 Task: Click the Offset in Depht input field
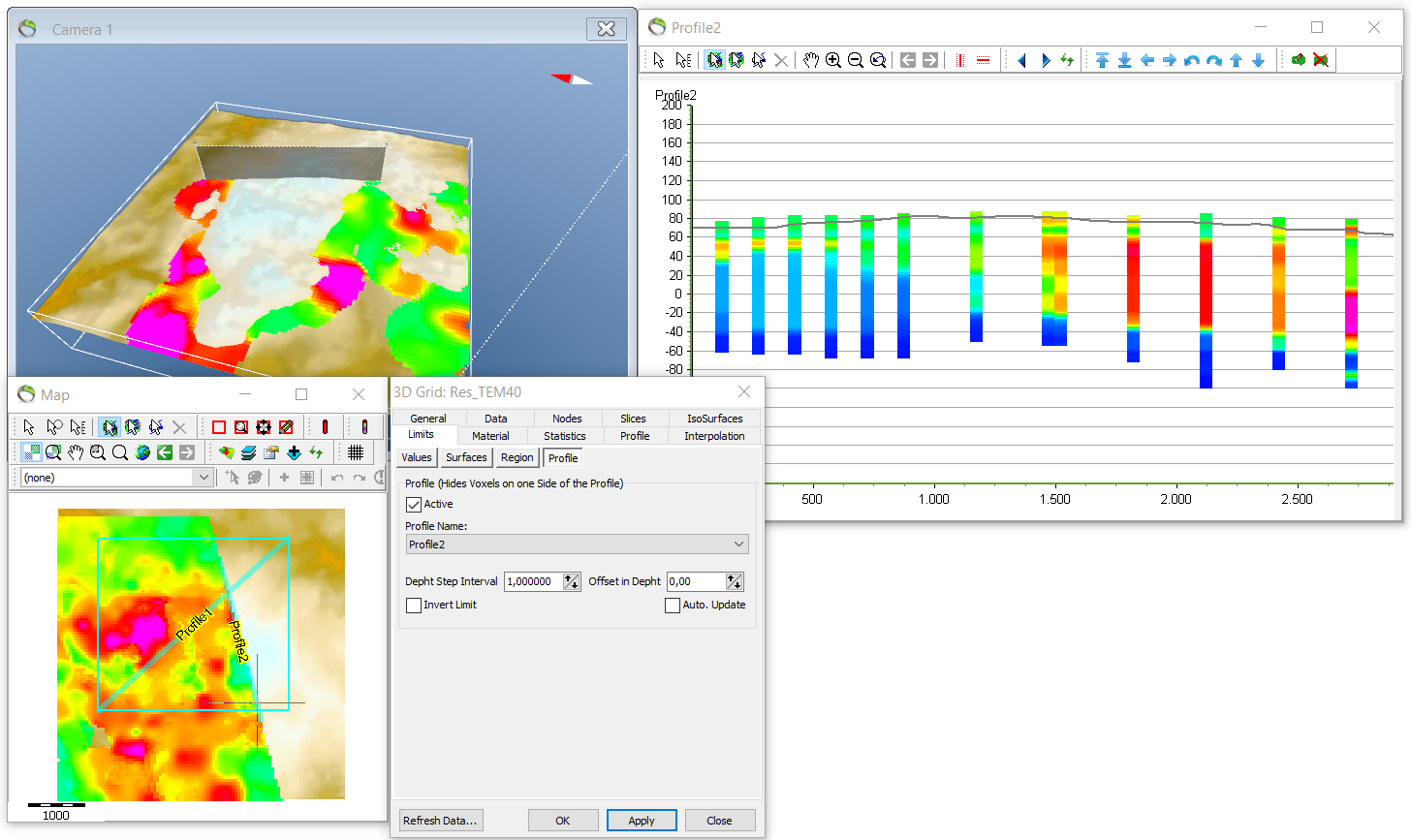[695, 581]
